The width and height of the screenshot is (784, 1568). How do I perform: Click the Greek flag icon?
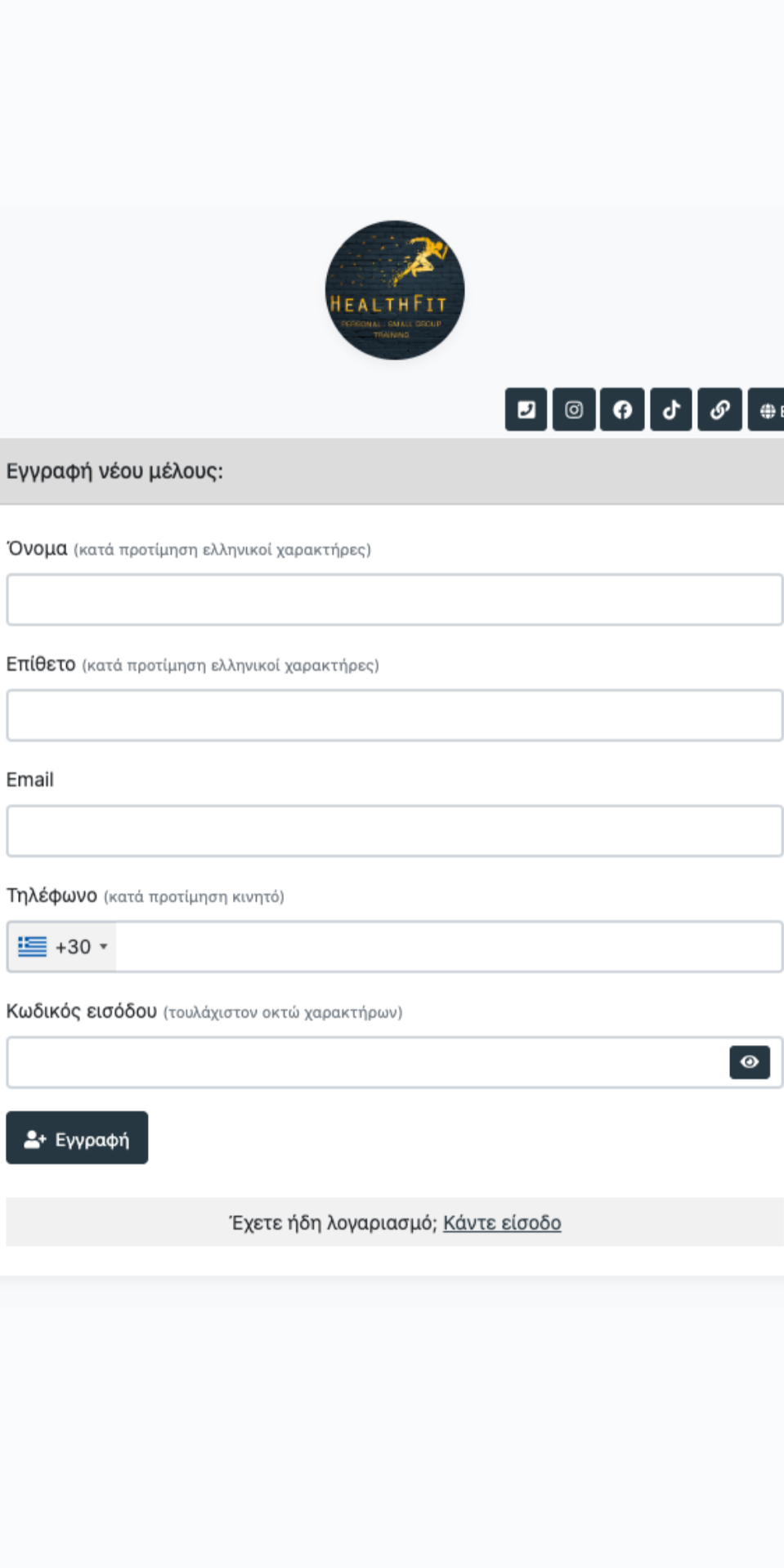pos(33,947)
